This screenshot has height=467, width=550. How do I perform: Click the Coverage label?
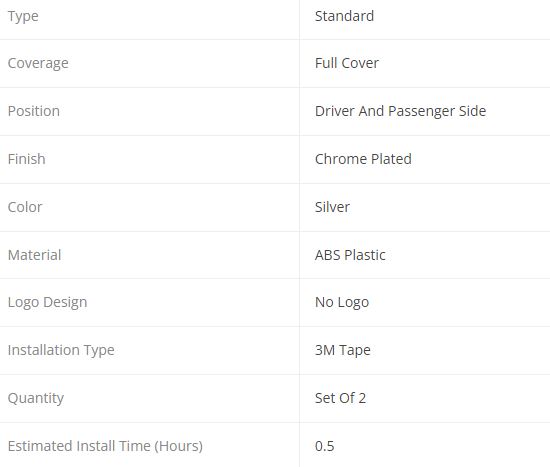click(x=38, y=64)
